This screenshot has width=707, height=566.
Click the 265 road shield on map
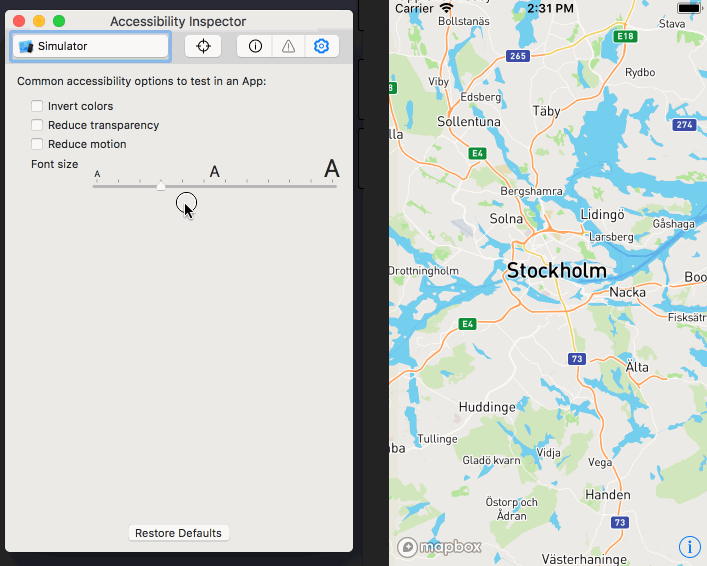pyautogui.click(x=518, y=56)
